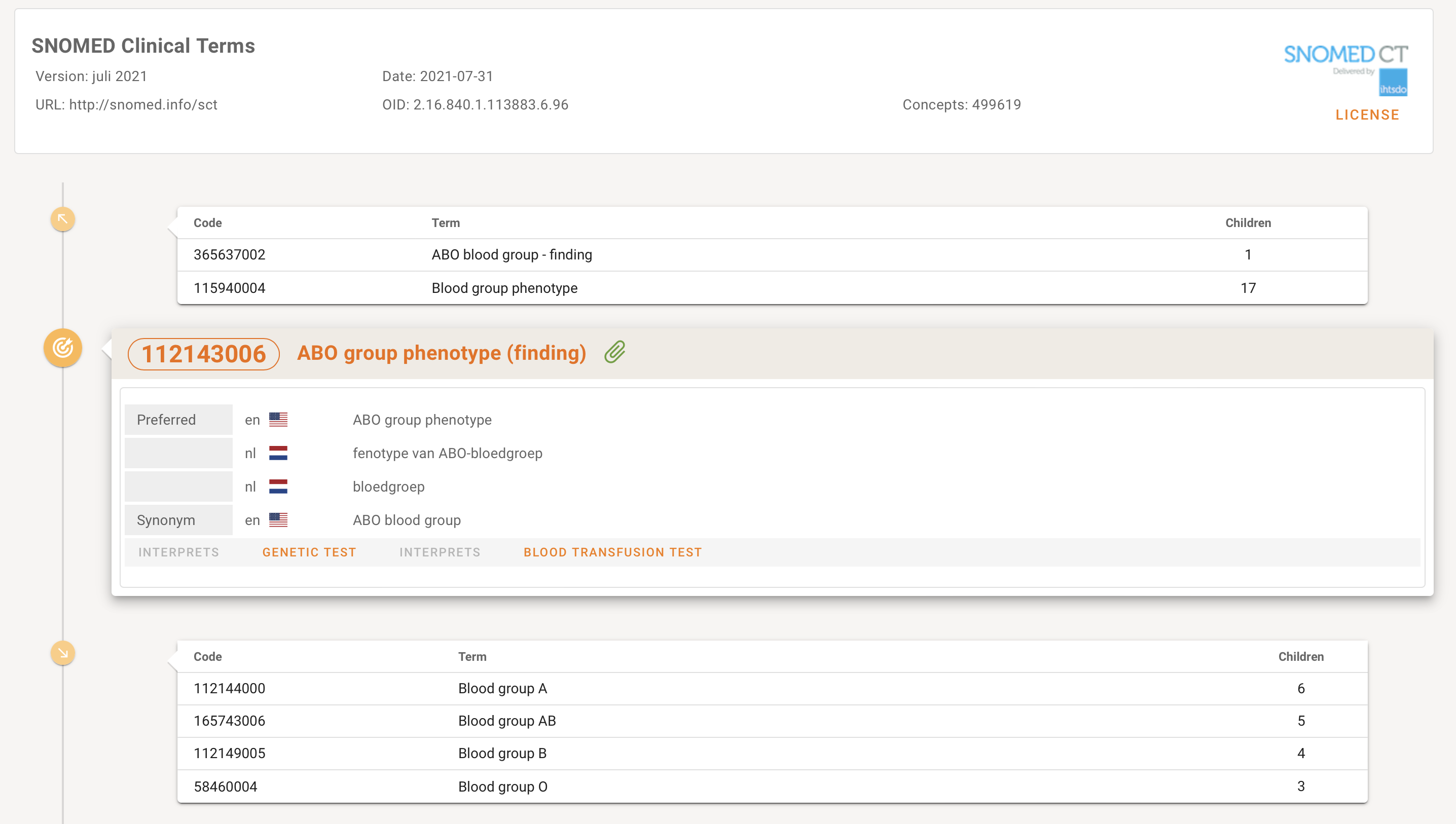Open parent ABO blood group - finding row
Image resolution: width=1456 pixels, height=824 pixels.
tap(511, 255)
